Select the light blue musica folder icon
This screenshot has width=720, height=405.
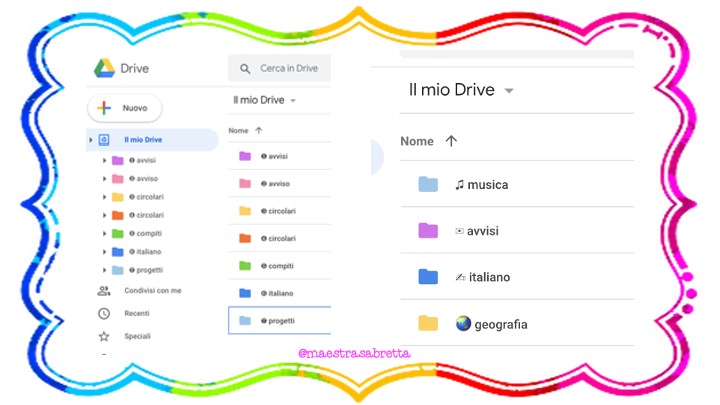pos(428,184)
